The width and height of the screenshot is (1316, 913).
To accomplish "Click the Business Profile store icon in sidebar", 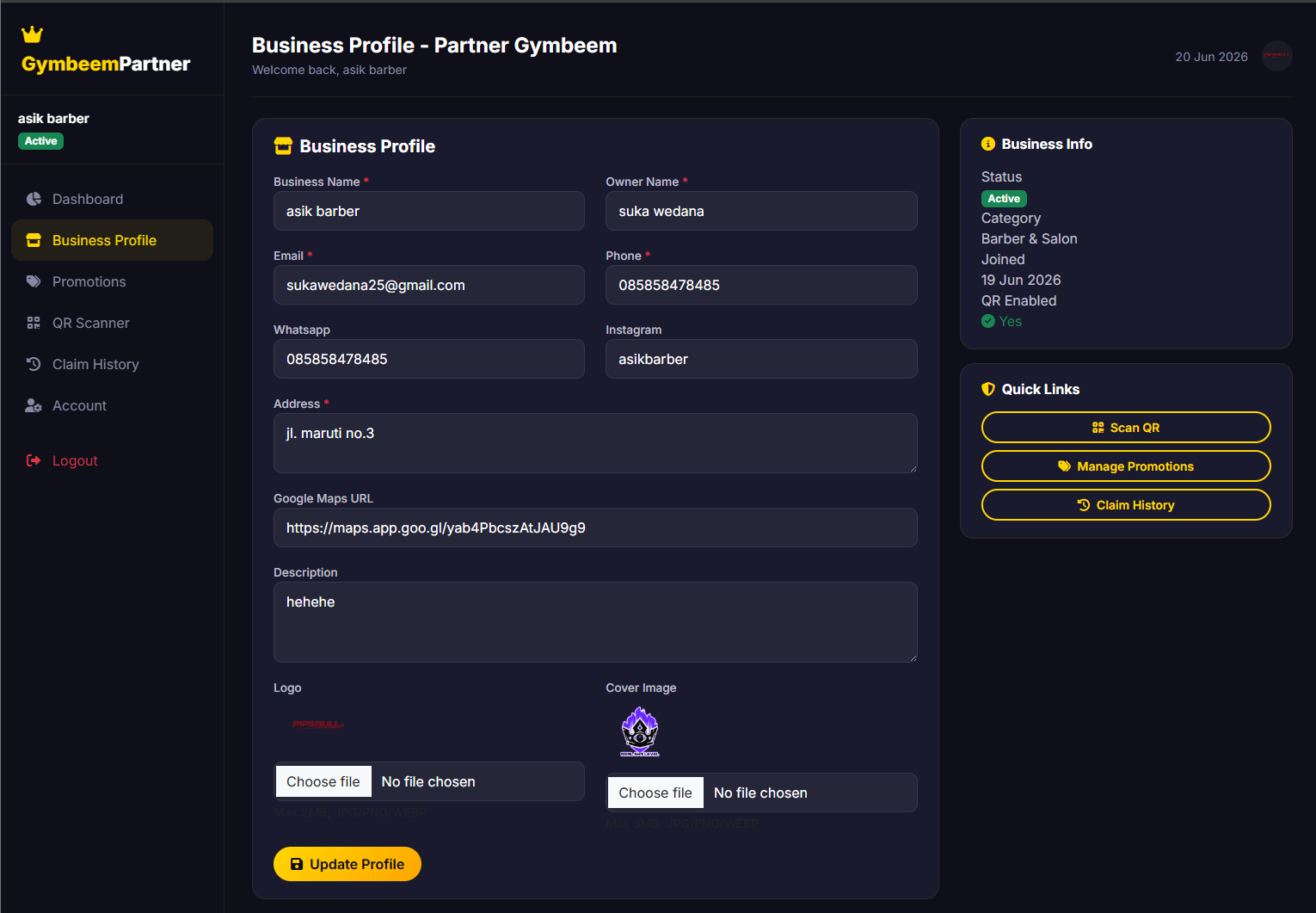I will pos(34,240).
